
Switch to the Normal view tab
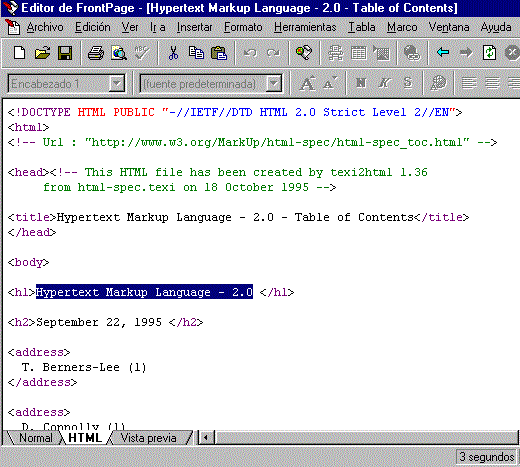pyautogui.click(x=36, y=438)
